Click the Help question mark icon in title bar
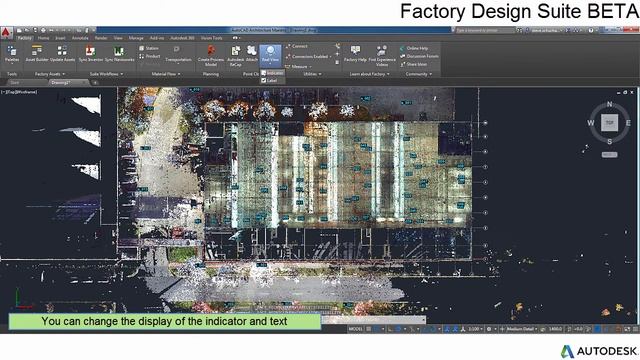Viewport: 640px width, 360px height. 591,30
